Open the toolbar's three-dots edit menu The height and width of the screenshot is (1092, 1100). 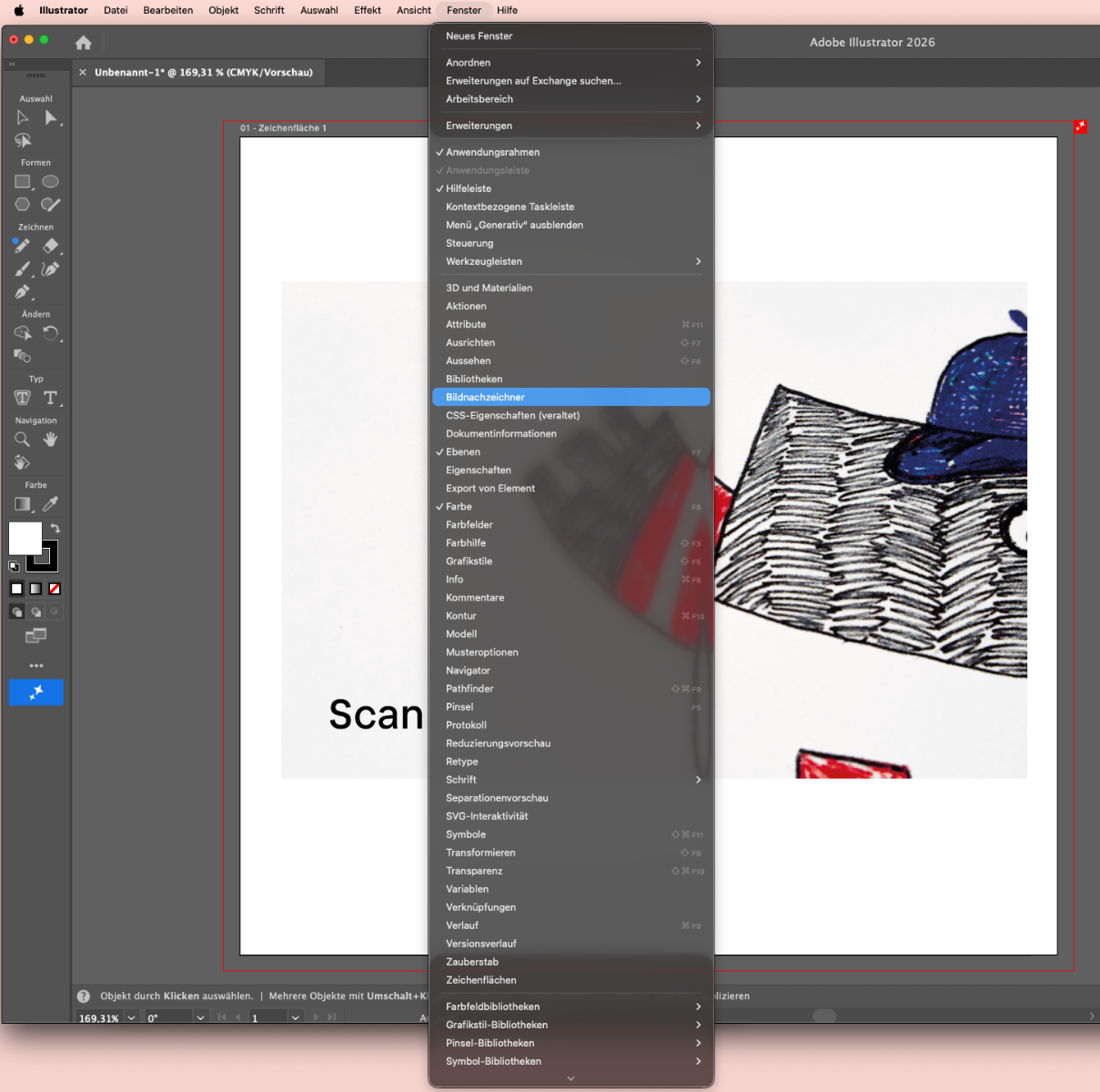[x=36, y=665]
